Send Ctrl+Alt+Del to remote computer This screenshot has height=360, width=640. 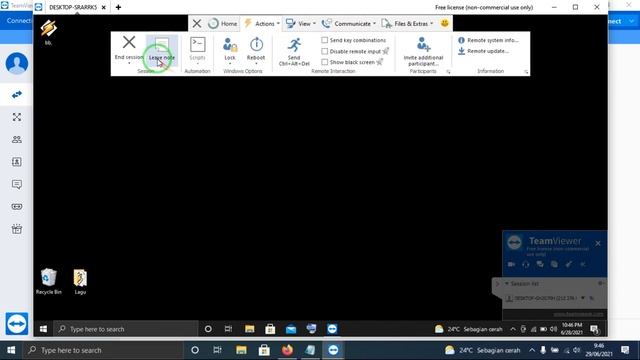294,51
